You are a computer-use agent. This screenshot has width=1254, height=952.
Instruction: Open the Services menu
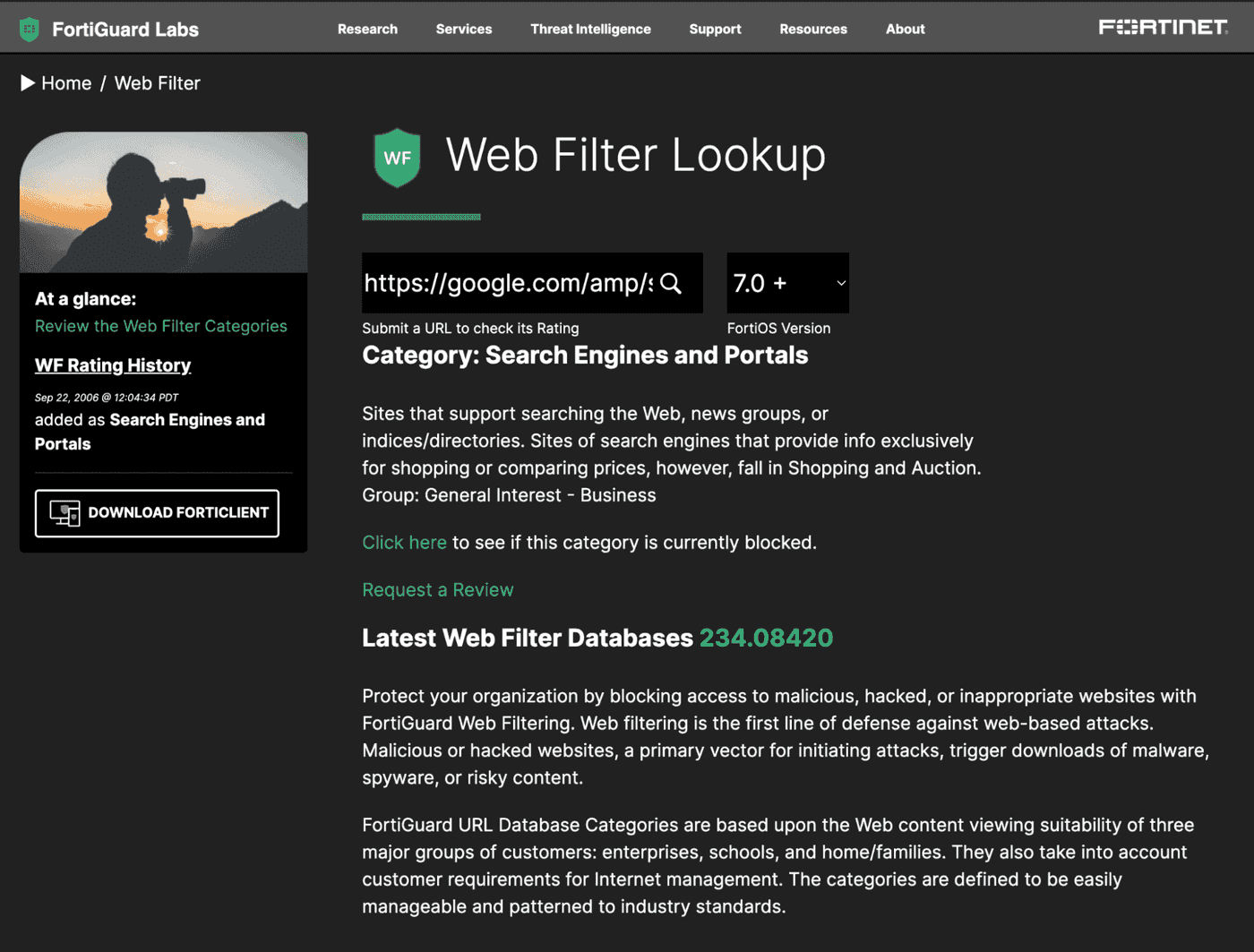(464, 29)
